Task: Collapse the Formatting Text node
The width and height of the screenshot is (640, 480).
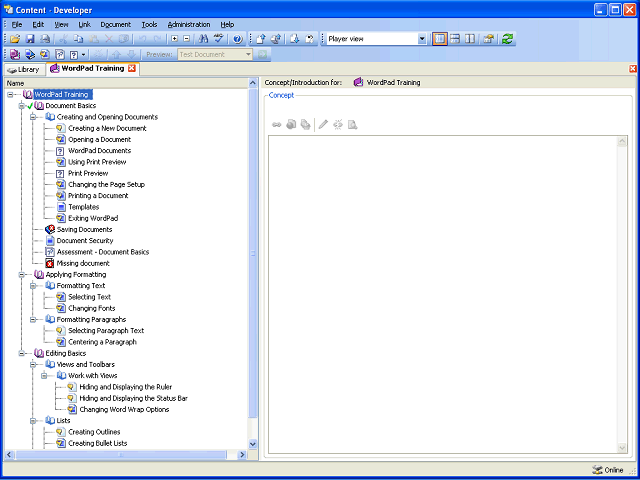Action: coord(33,286)
